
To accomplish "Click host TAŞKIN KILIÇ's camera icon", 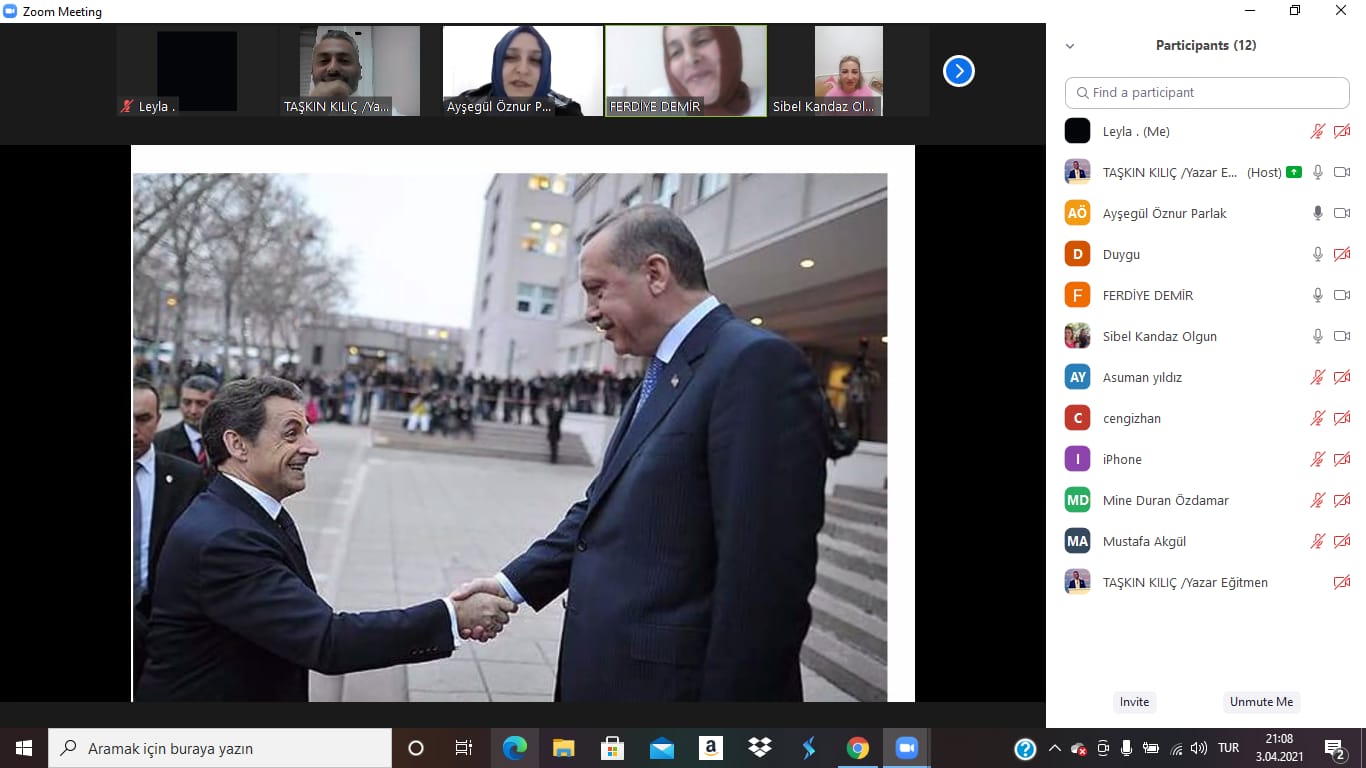I will click(x=1342, y=172).
